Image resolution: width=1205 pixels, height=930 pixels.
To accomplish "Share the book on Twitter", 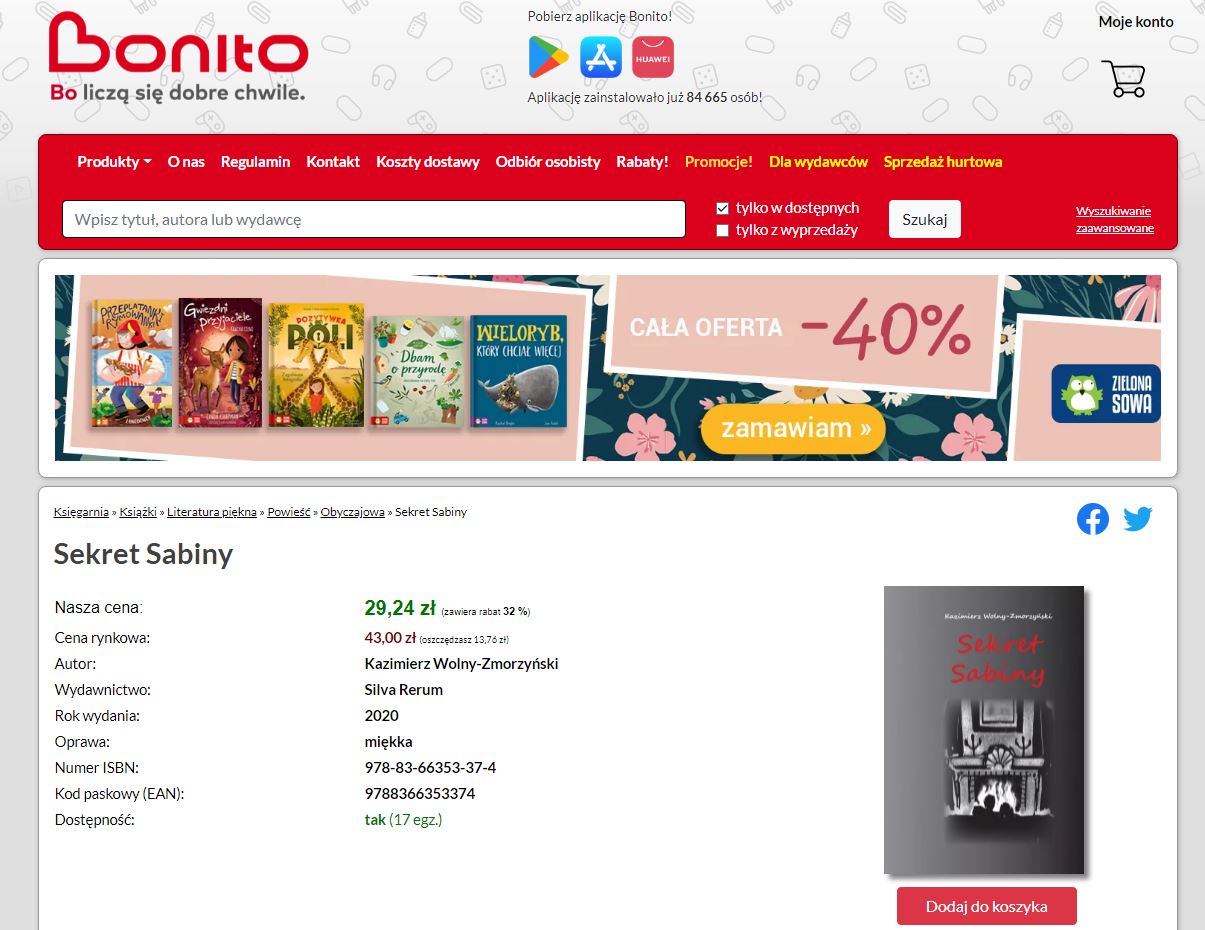I will [x=1138, y=519].
